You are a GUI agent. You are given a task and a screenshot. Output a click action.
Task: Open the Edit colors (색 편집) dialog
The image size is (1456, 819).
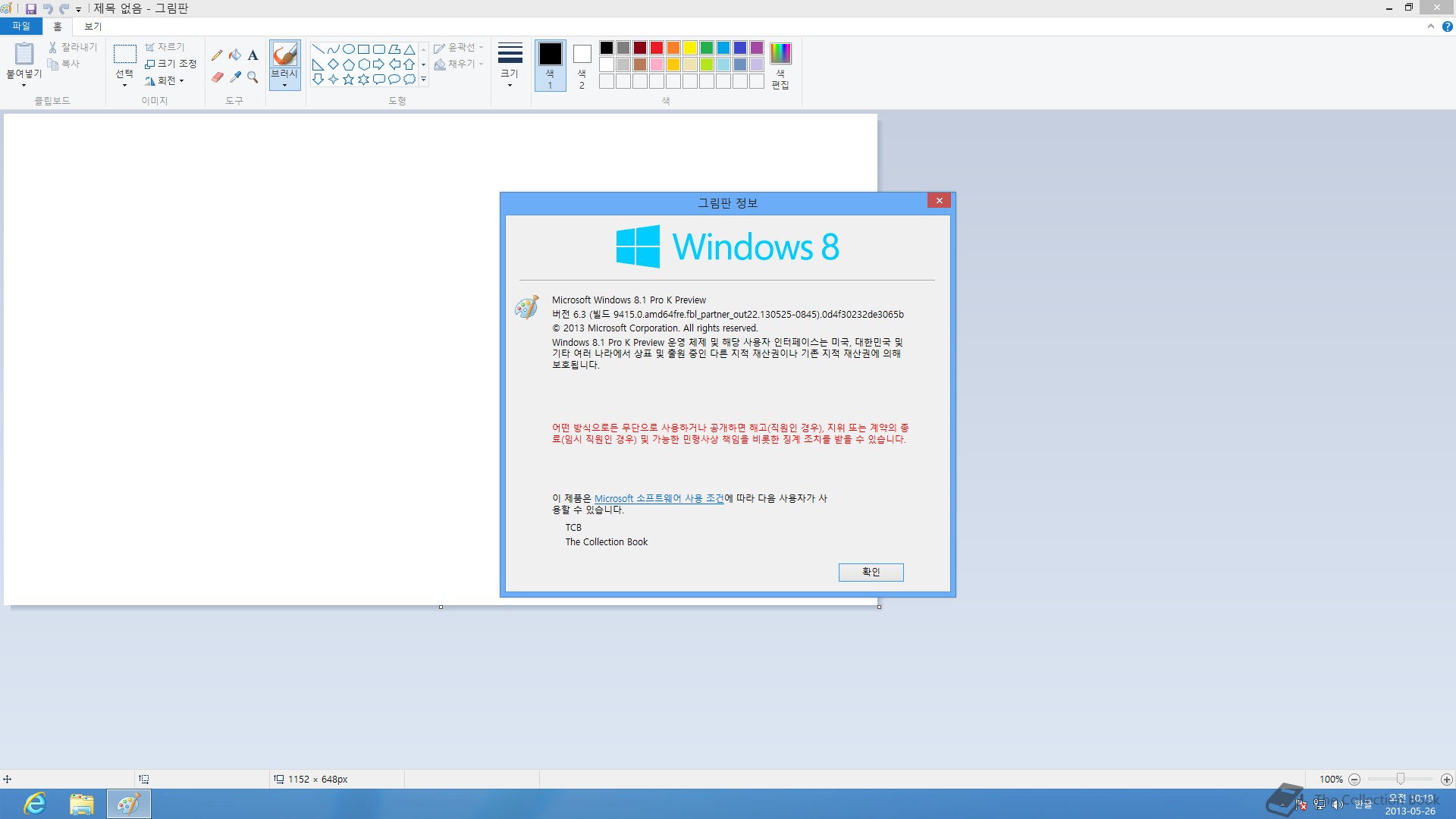[780, 66]
